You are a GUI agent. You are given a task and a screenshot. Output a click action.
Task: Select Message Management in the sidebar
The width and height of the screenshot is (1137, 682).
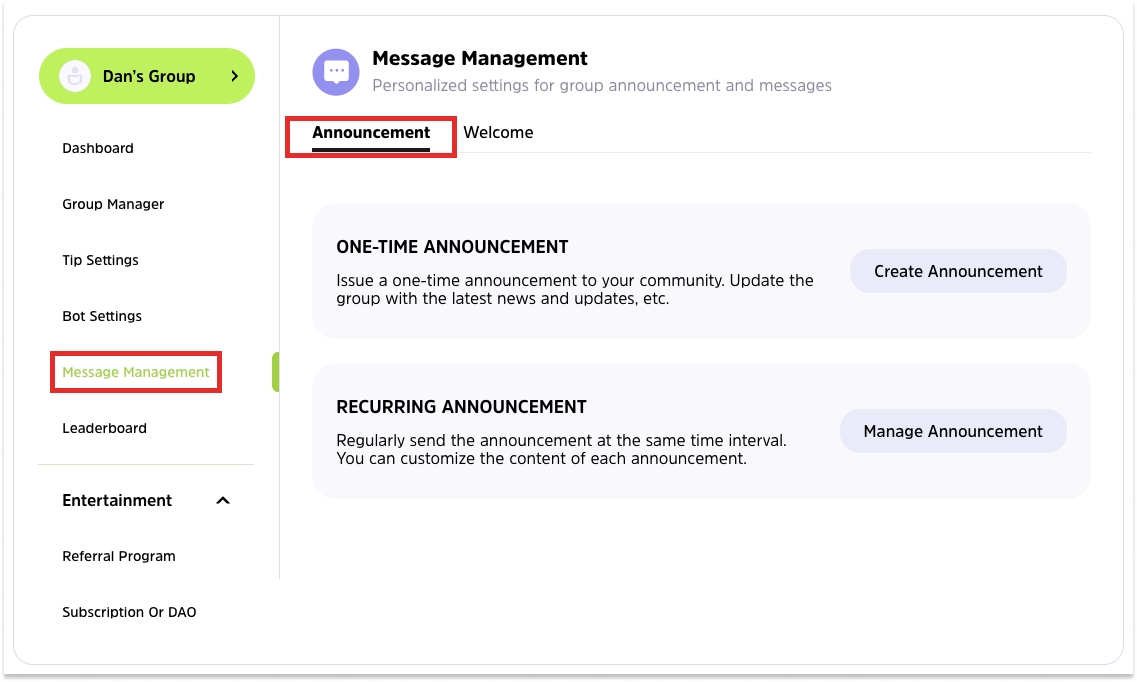[x=136, y=372]
